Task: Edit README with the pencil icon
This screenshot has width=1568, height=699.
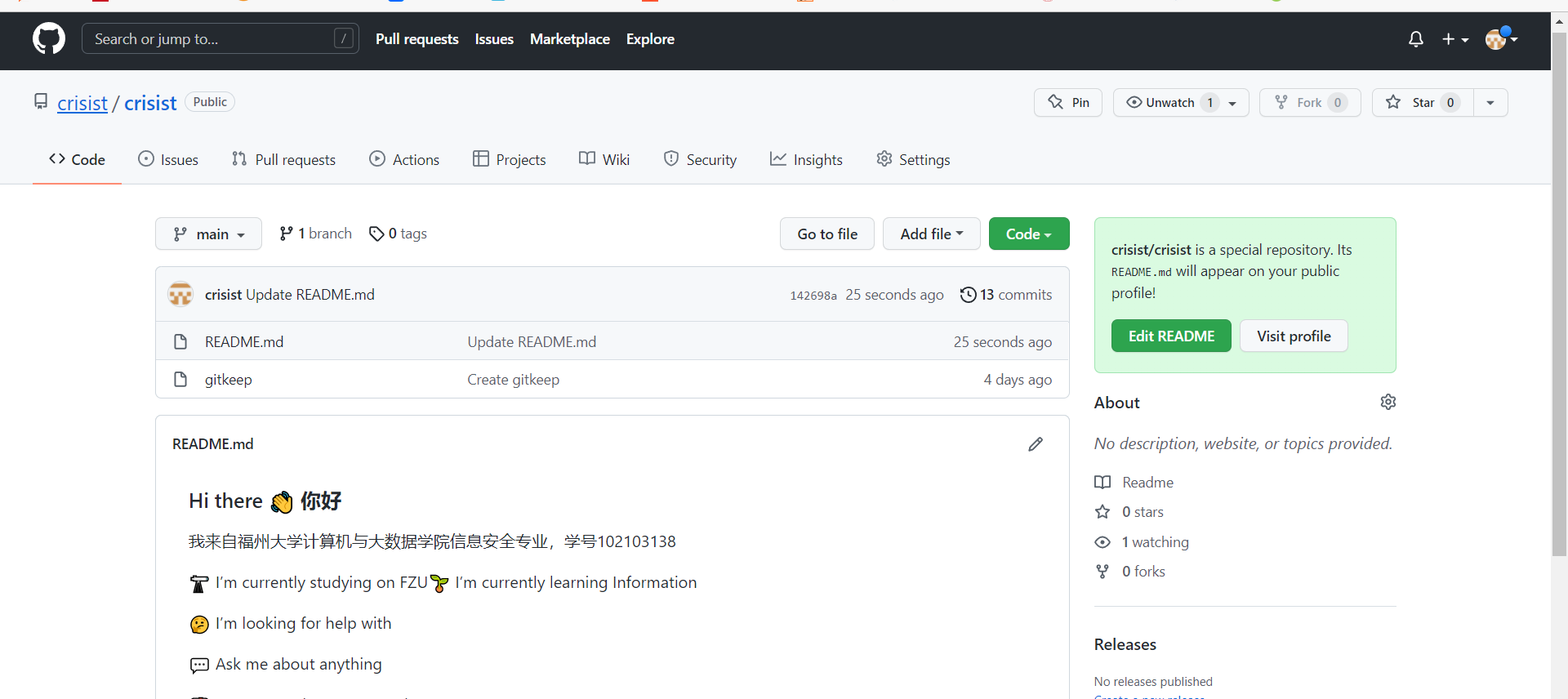Action: click(x=1036, y=444)
